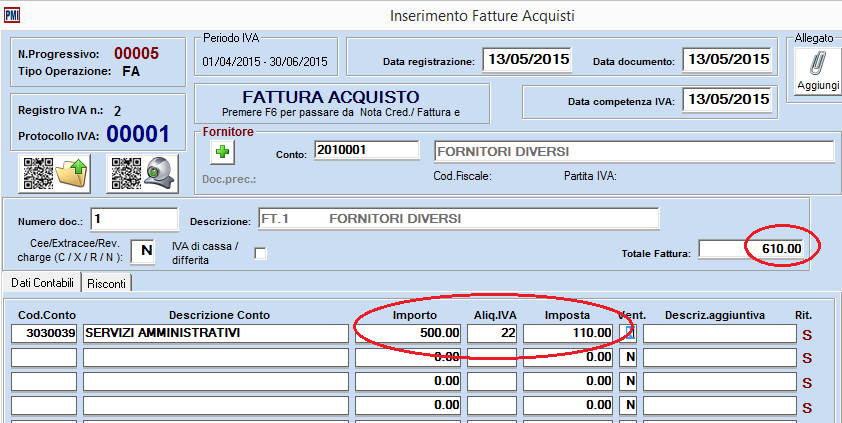
Task: Click the Aliq.IVA field showing 22
Action: [491, 332]
